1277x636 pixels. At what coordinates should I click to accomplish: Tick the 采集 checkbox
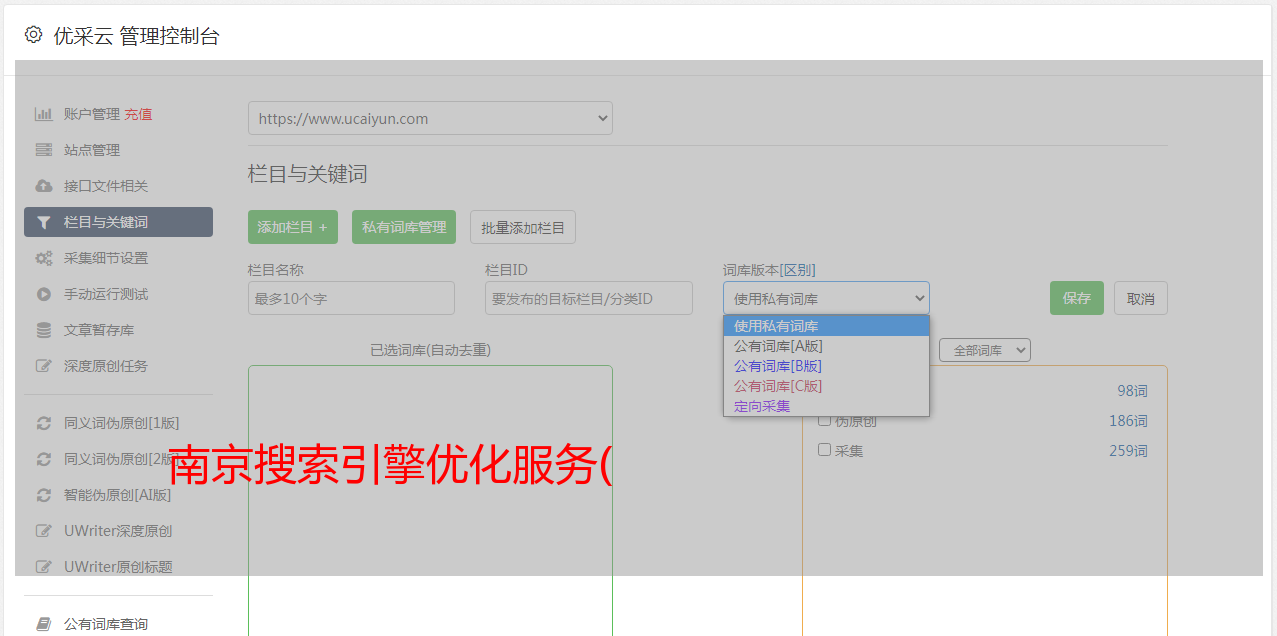coord(825,450)
